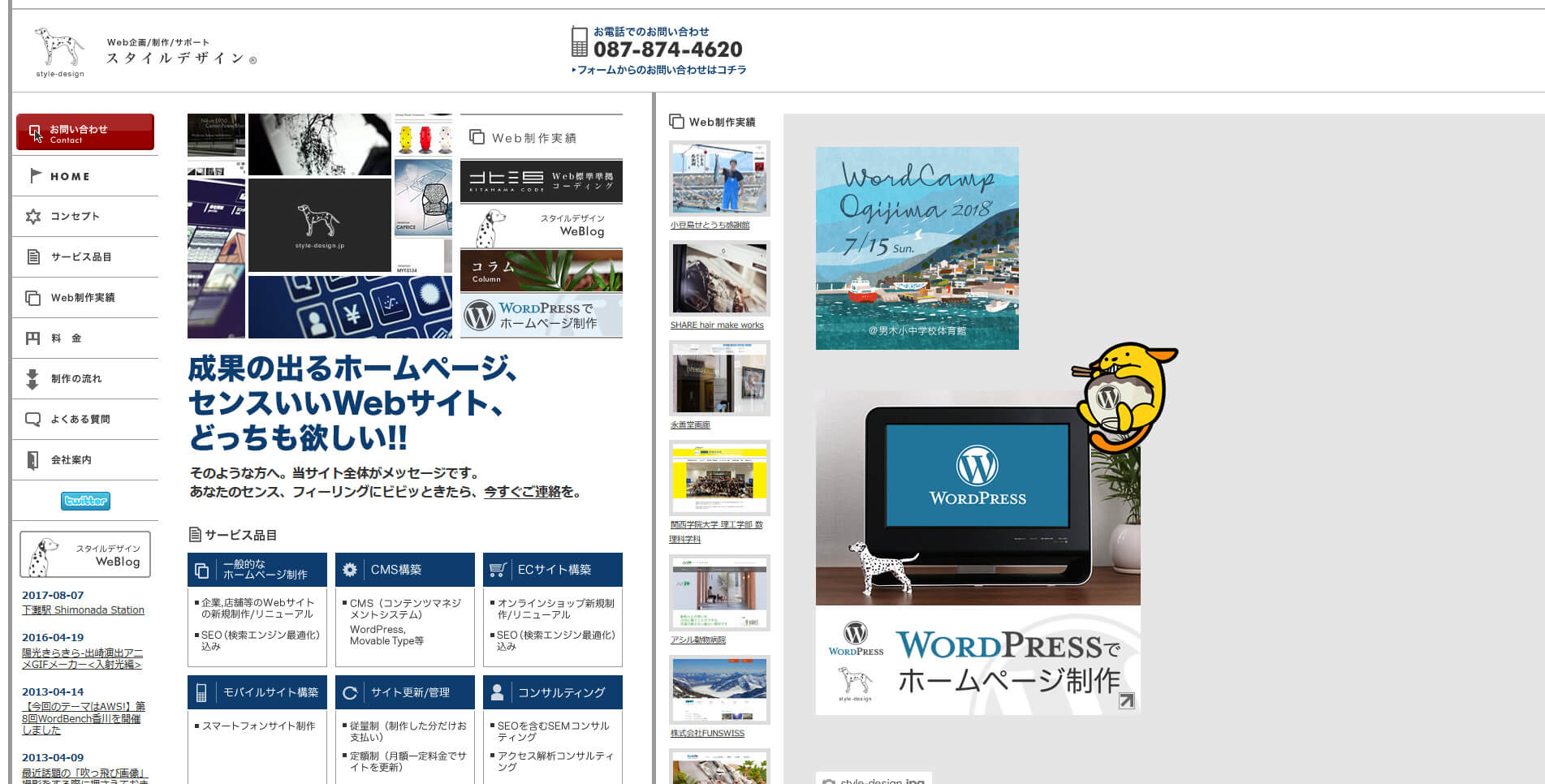Open the 一般的なホームページ制作 service header
1545x784 pixels.
coord(257,570)
